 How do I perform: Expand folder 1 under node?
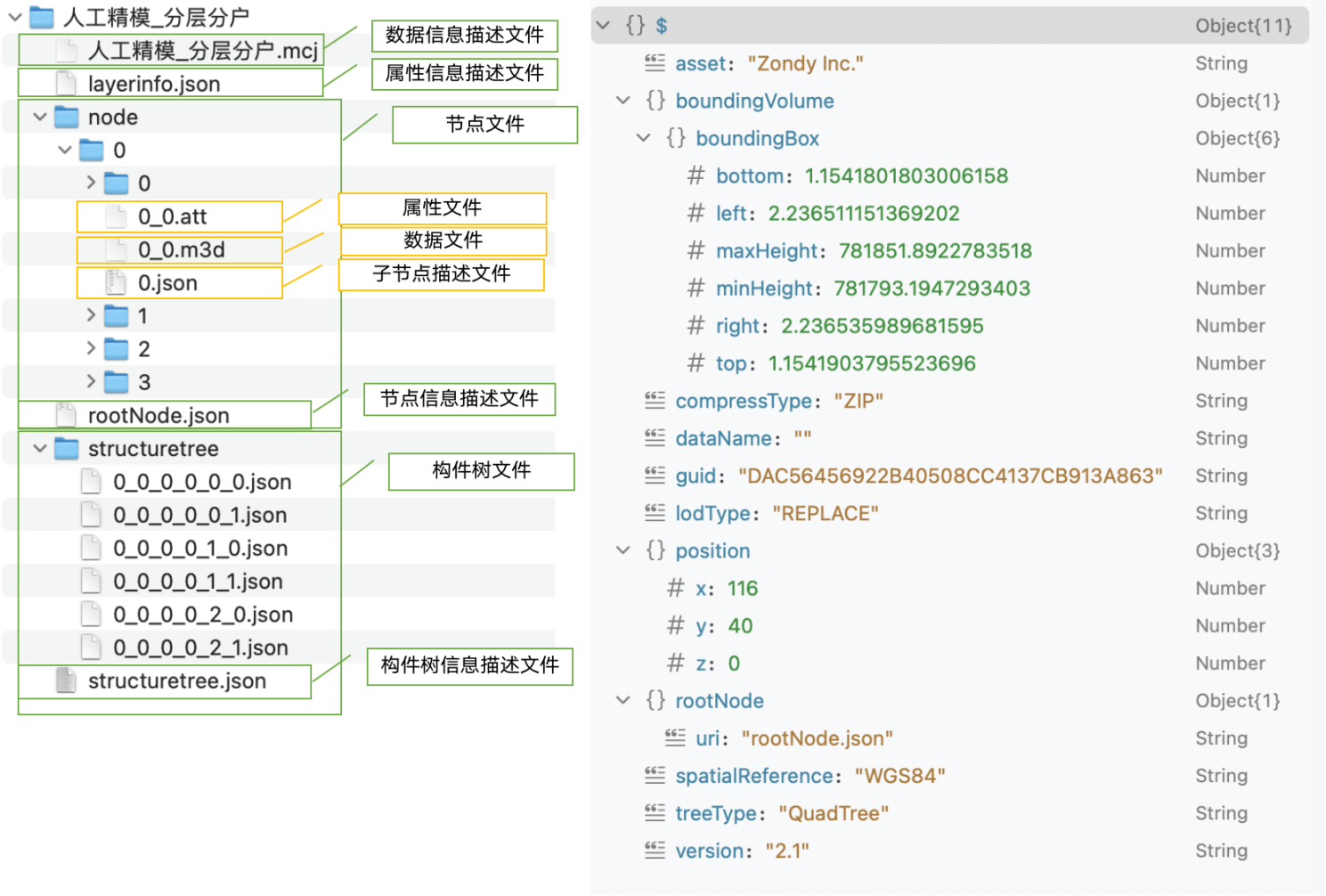pyautogui.click(x=90, y=316)
